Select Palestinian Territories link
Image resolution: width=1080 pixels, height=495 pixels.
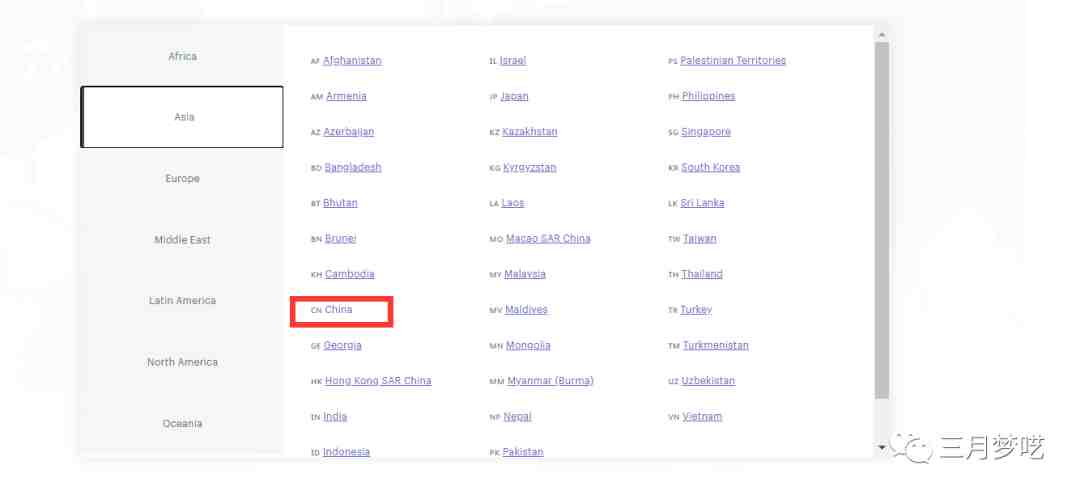[733, 61]
